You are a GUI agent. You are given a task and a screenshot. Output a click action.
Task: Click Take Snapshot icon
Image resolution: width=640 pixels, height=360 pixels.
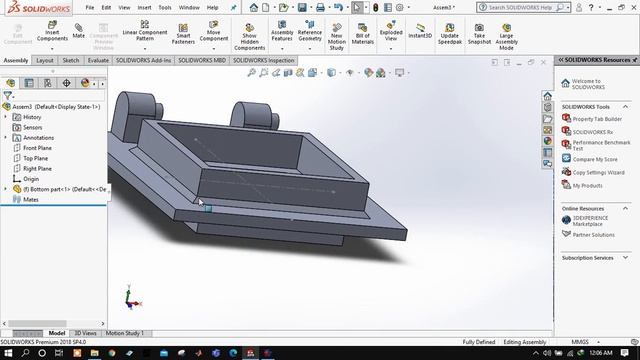tap(479, 34)
